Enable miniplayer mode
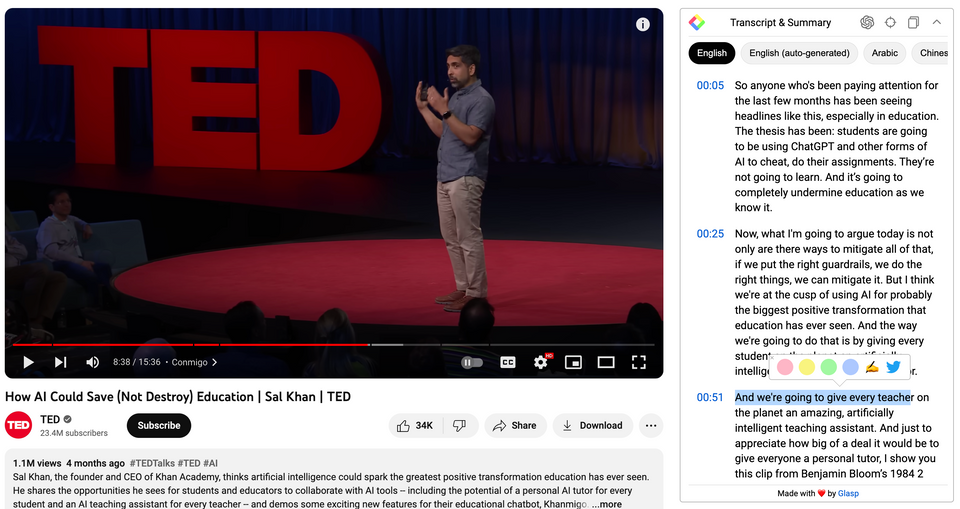This screenshot has width=960, height=509. tap(573, 363)
